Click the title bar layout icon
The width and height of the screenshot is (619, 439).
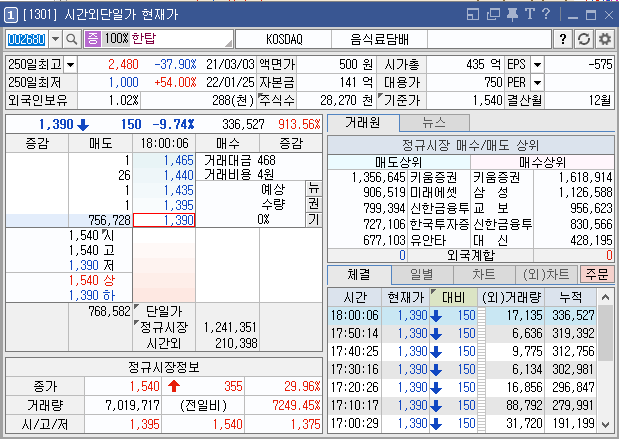click(x=473, y=15)
